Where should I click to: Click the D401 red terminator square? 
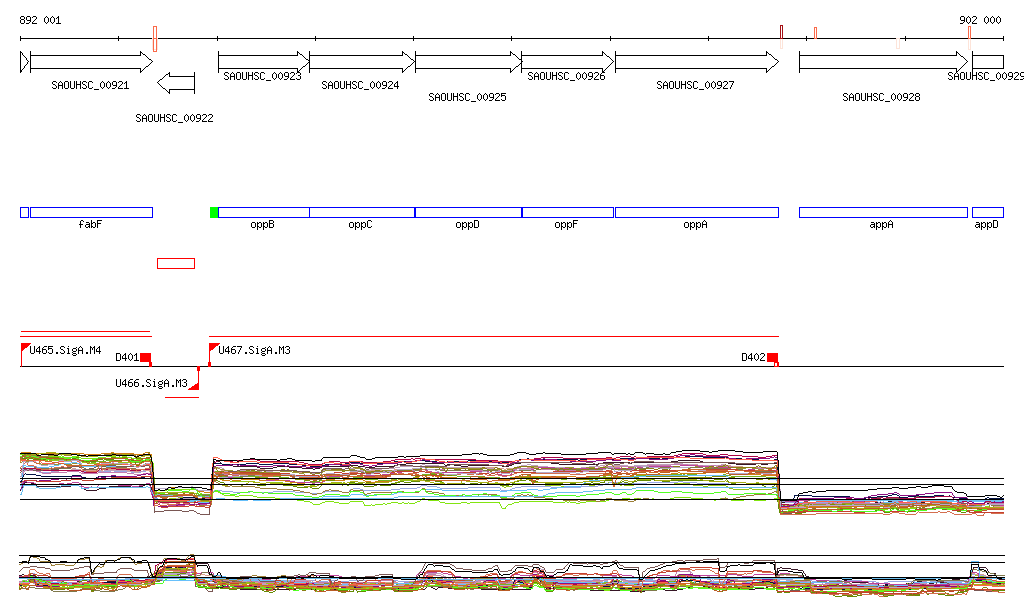tap(145, 357)
